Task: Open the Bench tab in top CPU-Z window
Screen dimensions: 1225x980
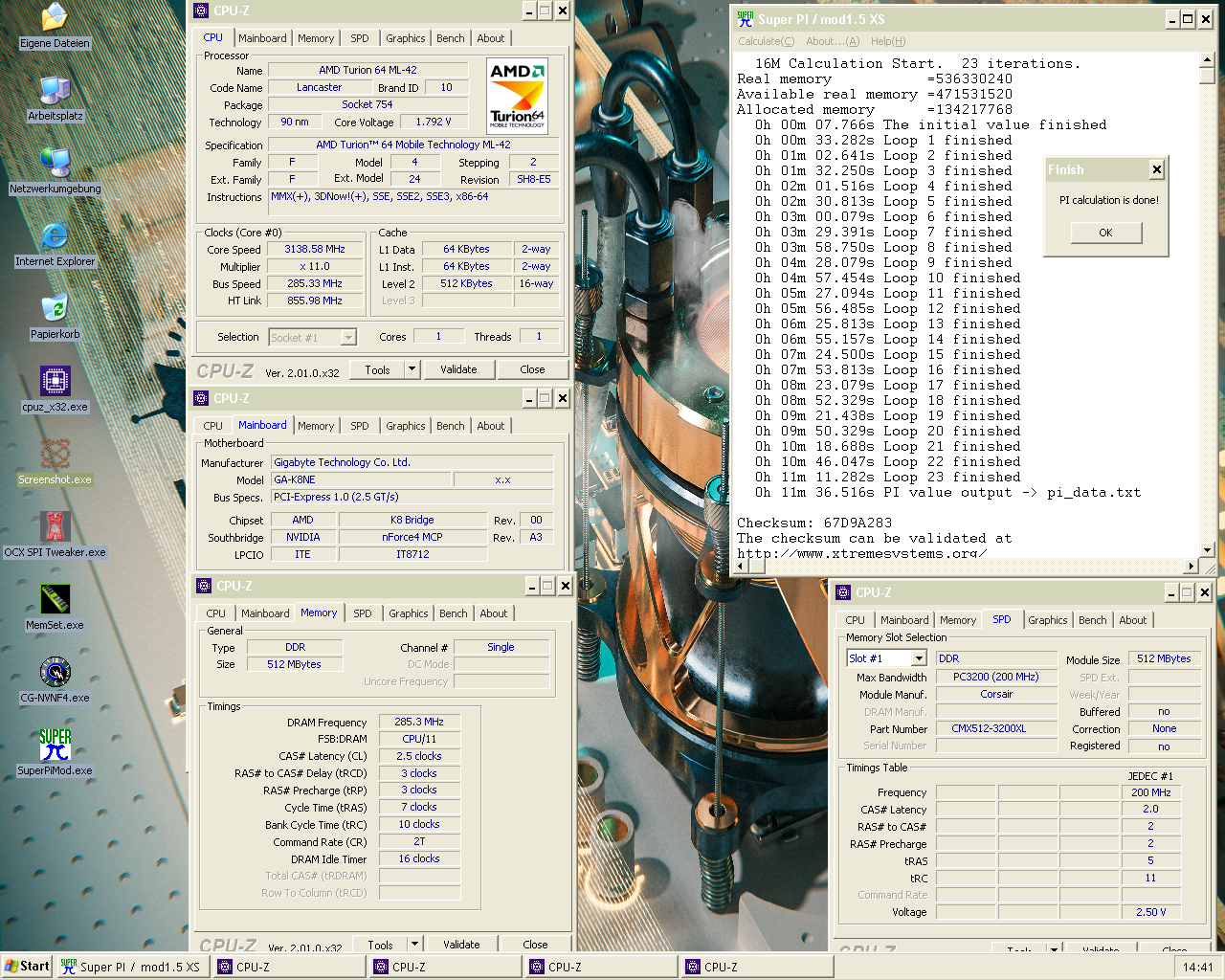Action: pyautogui.click(x=451, y=38)
